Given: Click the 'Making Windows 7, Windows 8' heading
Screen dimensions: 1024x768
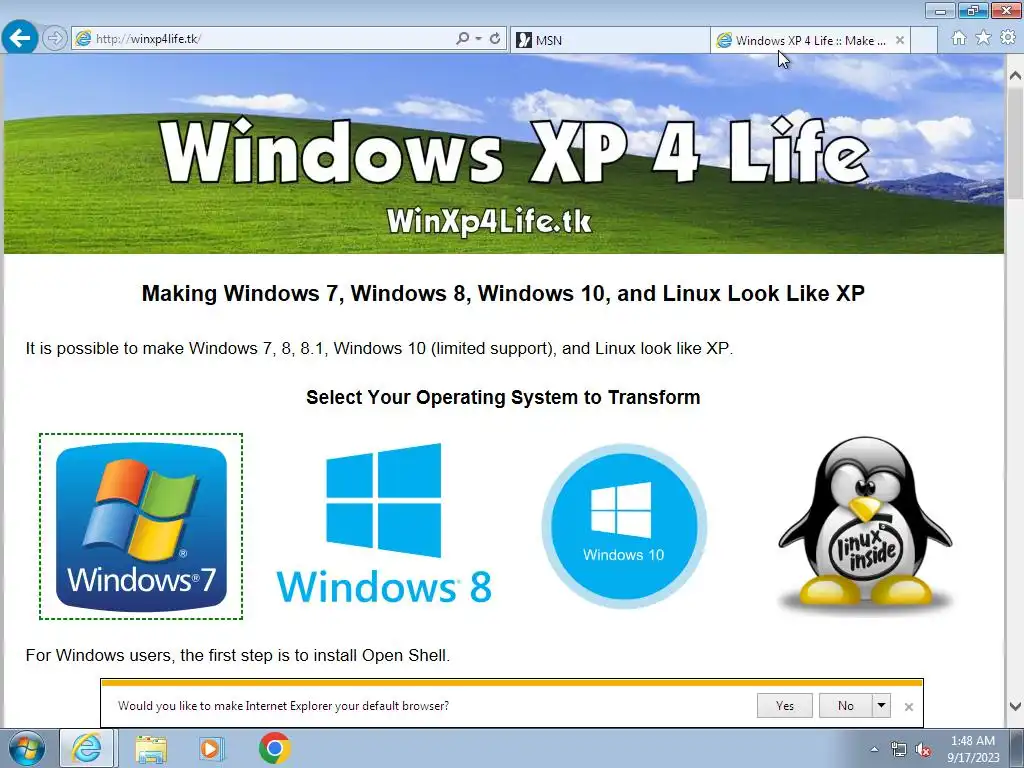Looking at the screenshot, I should click(503, 293).
